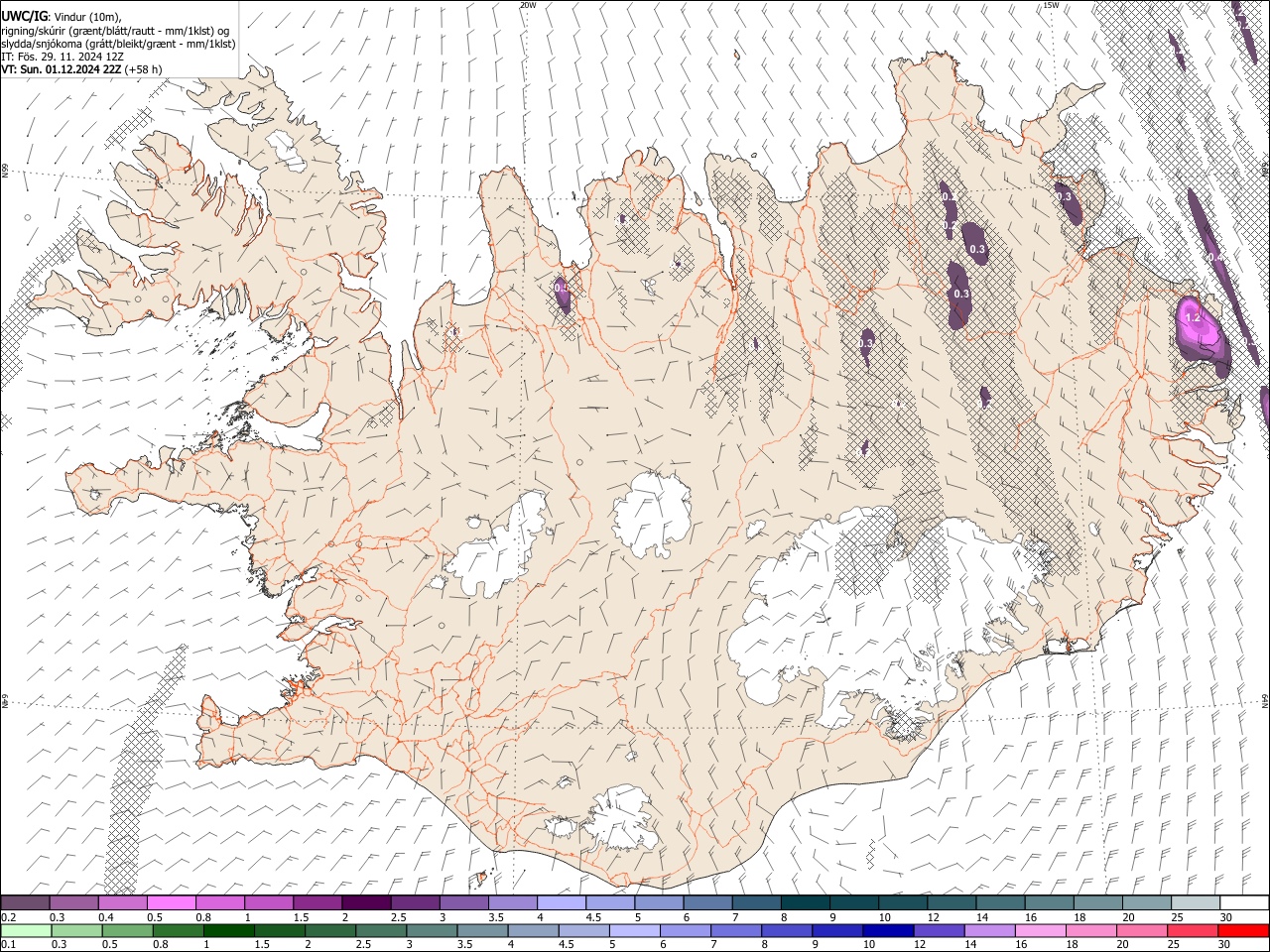Click the snow scale swatch between 0.2 and 0.3
Viewport: 1270px width, 952px height.
point(25,903)
